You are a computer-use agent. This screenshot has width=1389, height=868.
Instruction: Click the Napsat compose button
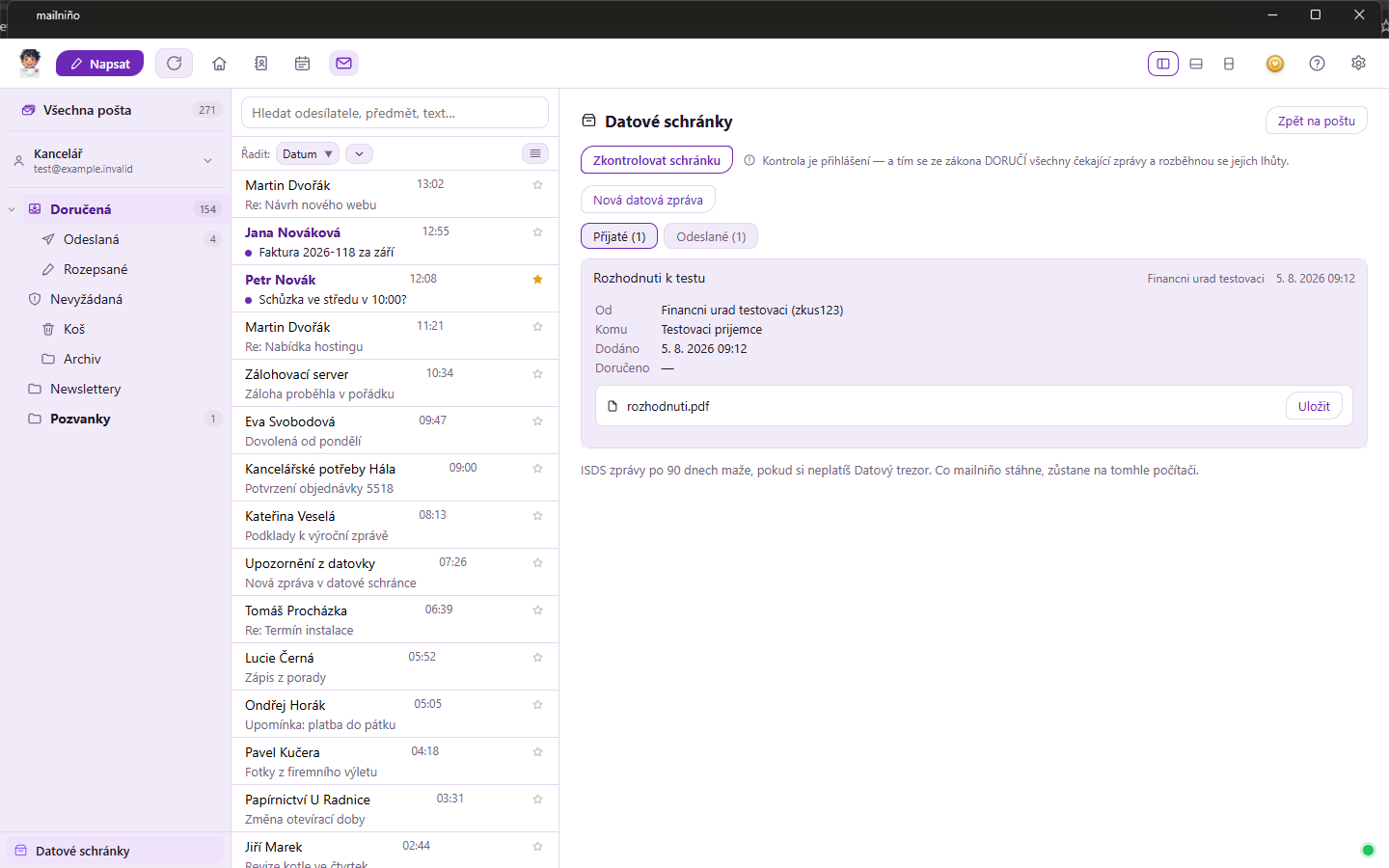pos(99,64)
